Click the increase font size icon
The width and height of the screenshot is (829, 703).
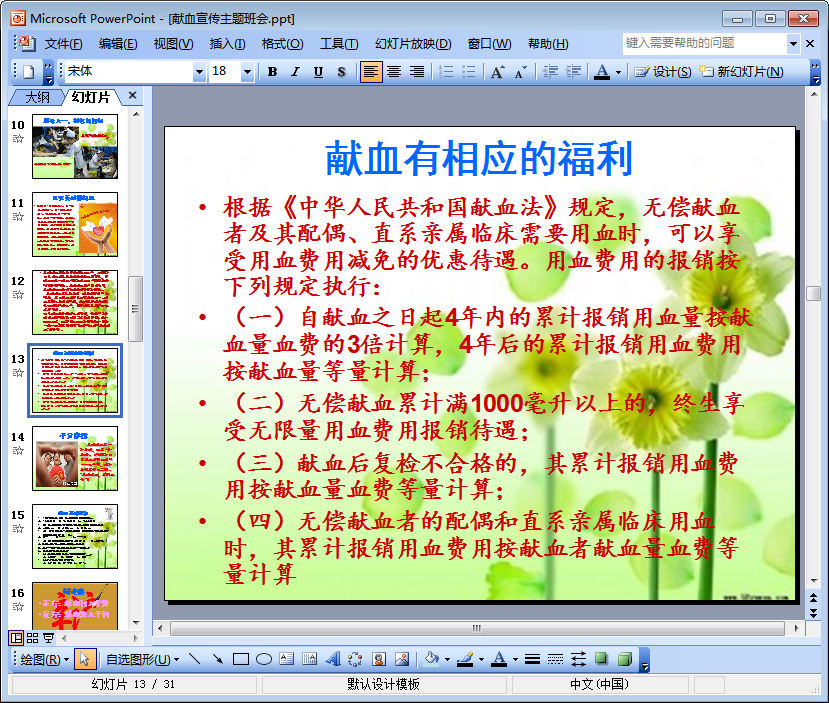[x=497, y=72]
